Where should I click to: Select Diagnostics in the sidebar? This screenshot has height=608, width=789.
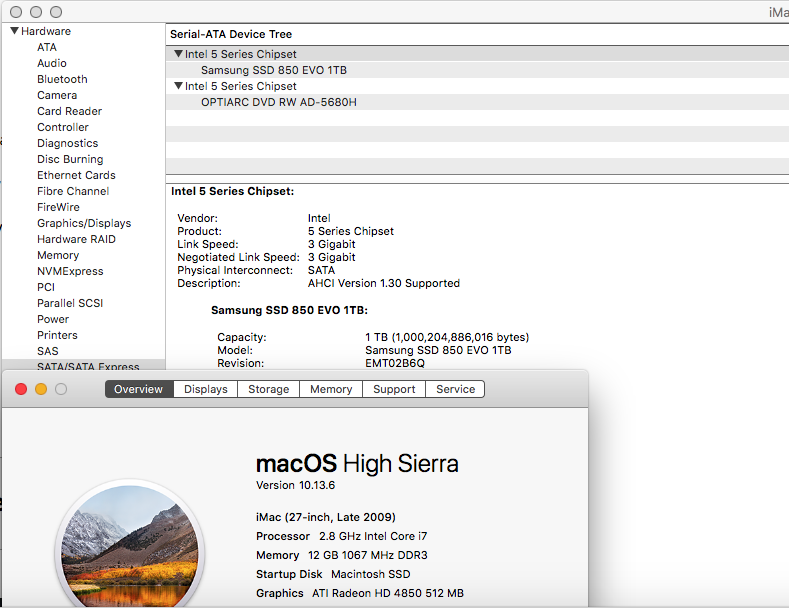(67, 143)
